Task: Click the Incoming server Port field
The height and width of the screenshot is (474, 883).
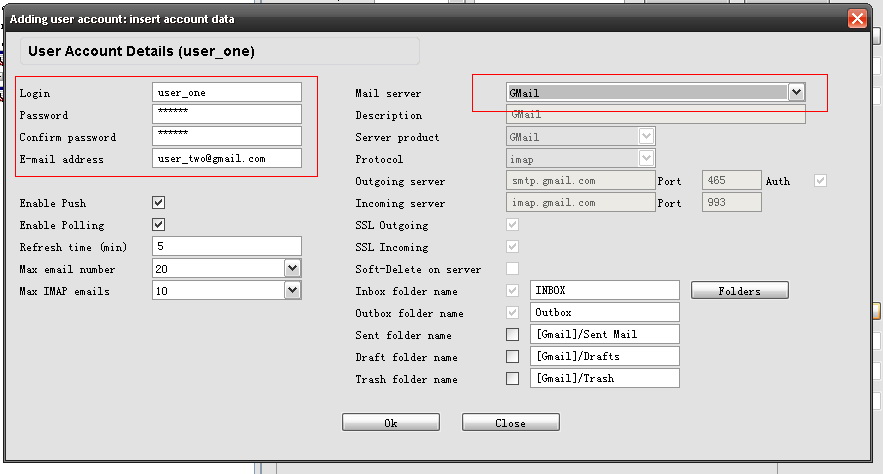Action: click(x=732, y=202)
